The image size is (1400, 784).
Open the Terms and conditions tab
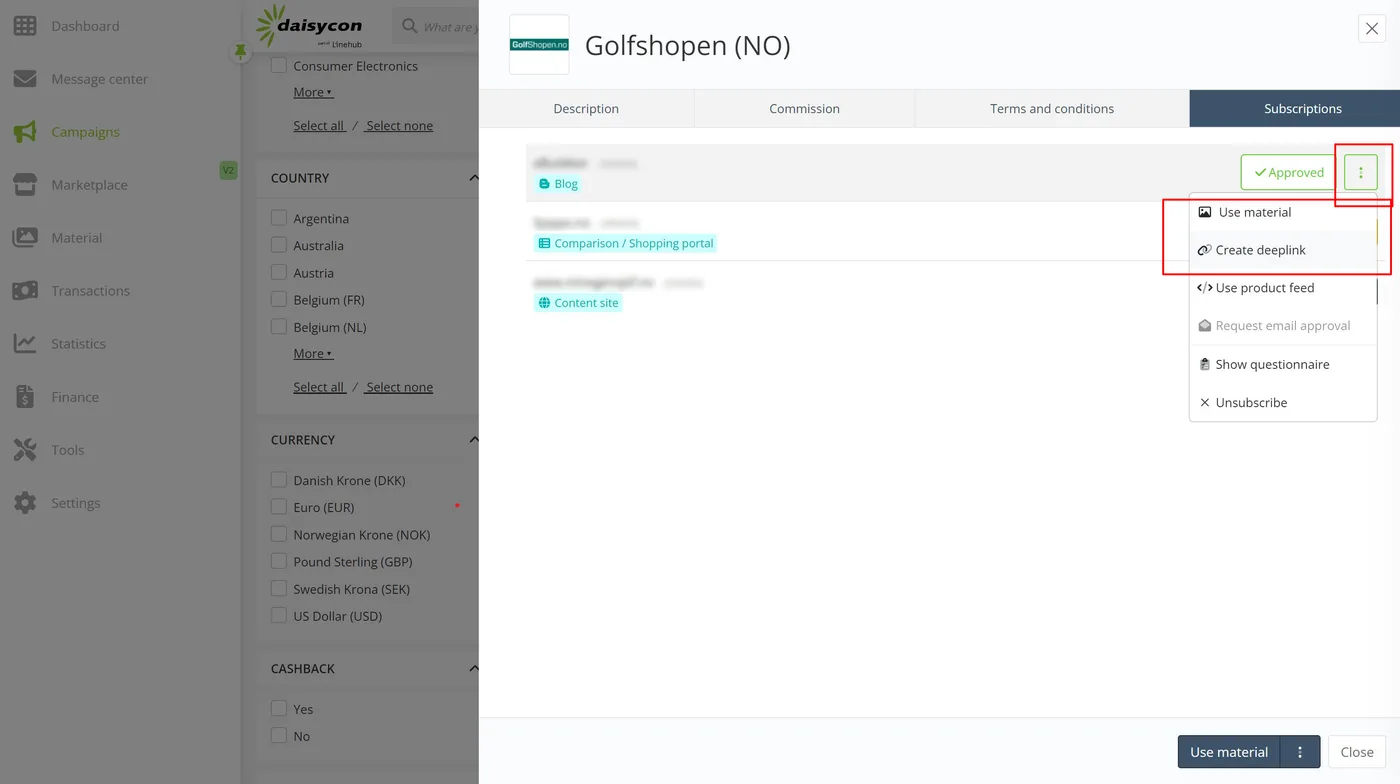coord(1052,108)
